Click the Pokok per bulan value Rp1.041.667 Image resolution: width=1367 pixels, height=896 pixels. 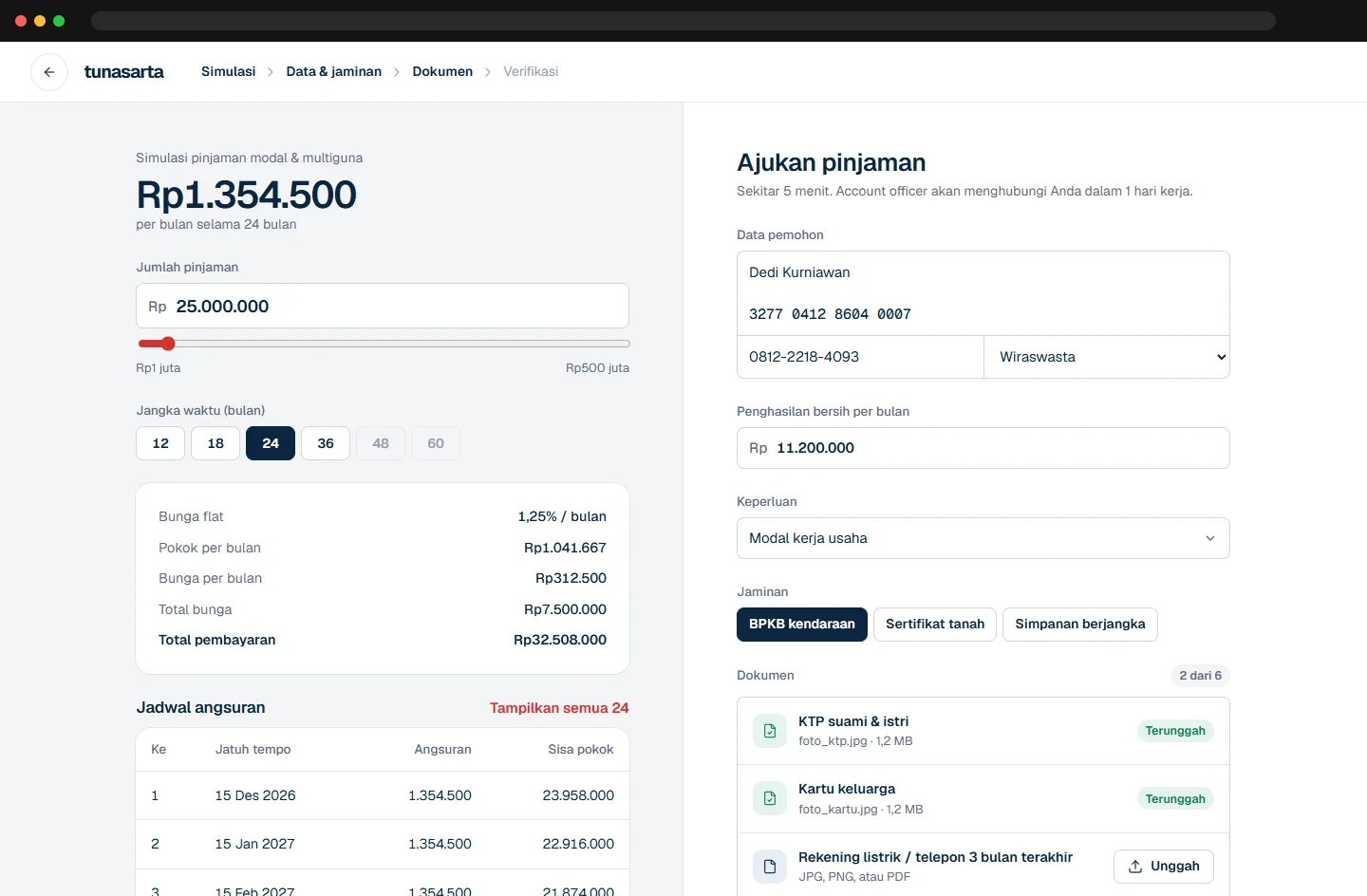pyautogui.click(x=565, y=548)
